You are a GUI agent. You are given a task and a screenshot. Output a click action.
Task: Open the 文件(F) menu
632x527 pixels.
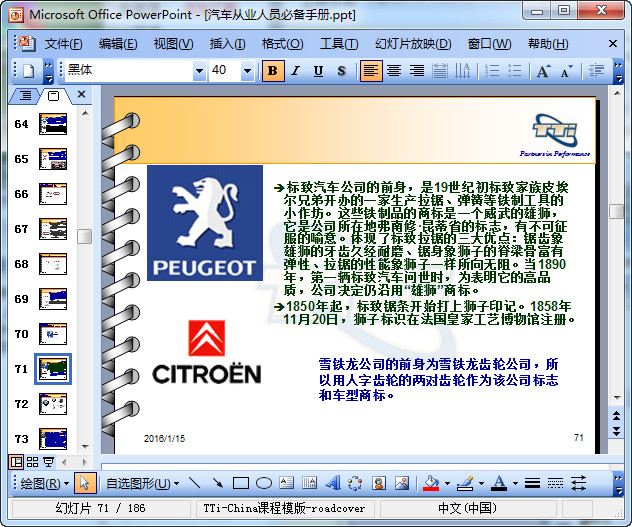point(63,44)
